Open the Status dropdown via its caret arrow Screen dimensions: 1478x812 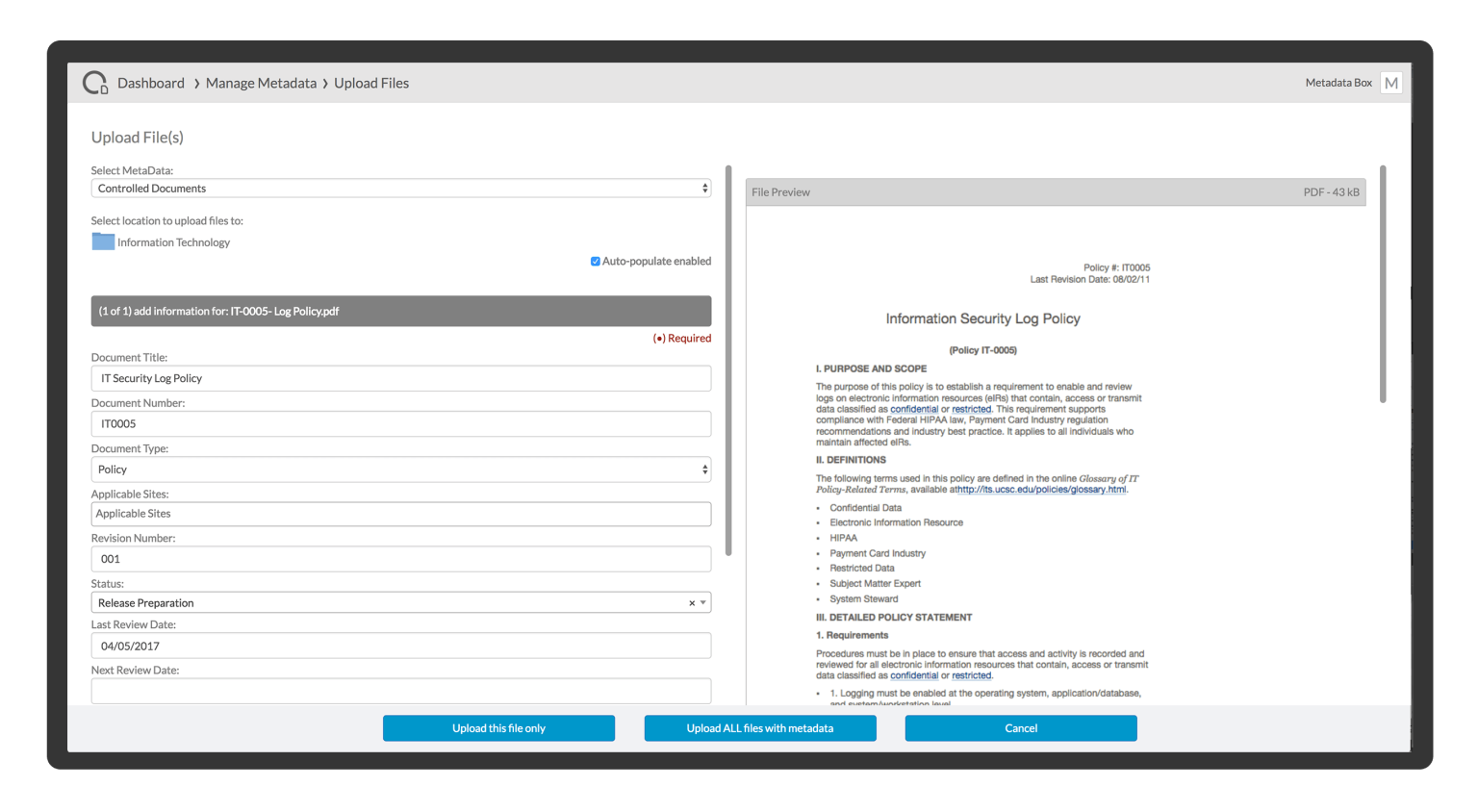[703, 602]
